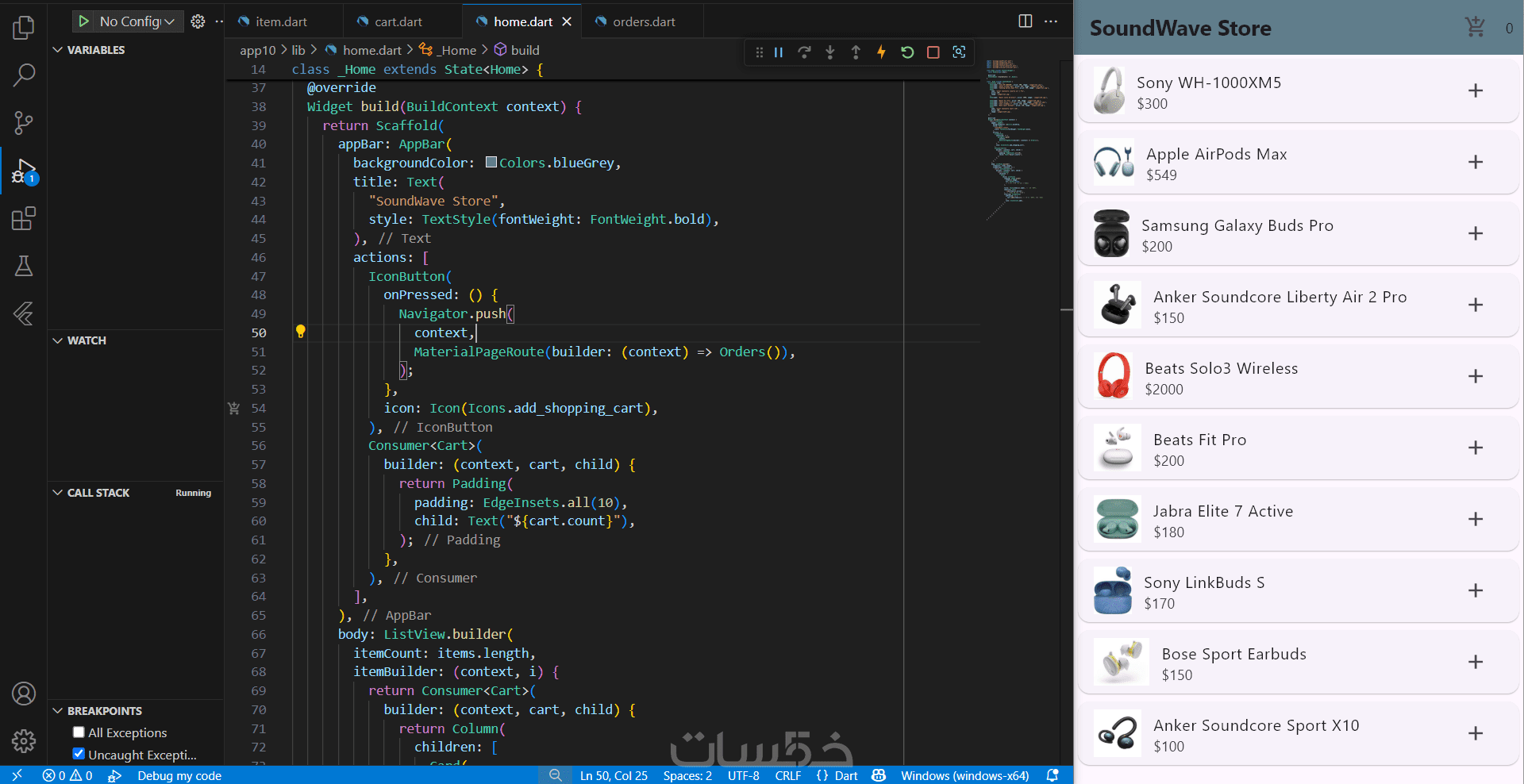Open the No Configurations debug dropdown

[137, 21]
